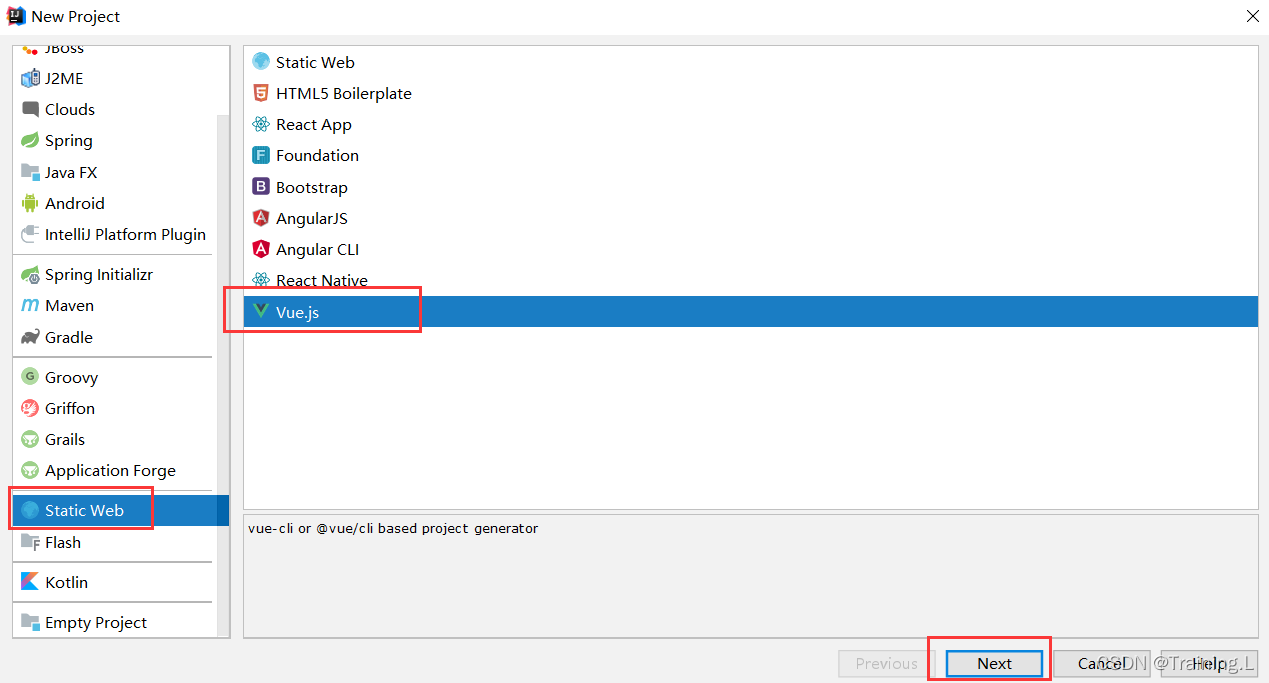The width and height of the screenshot is (1269, 683).
Task: Click the Maven m icon
Action: point(30,305)
